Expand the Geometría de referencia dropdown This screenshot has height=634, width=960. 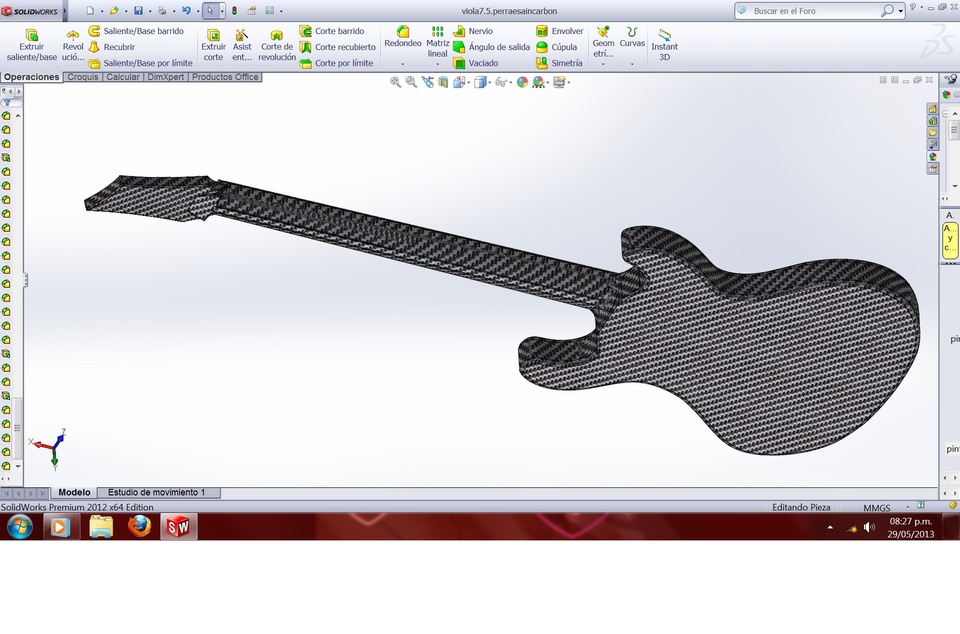(603, 64)
